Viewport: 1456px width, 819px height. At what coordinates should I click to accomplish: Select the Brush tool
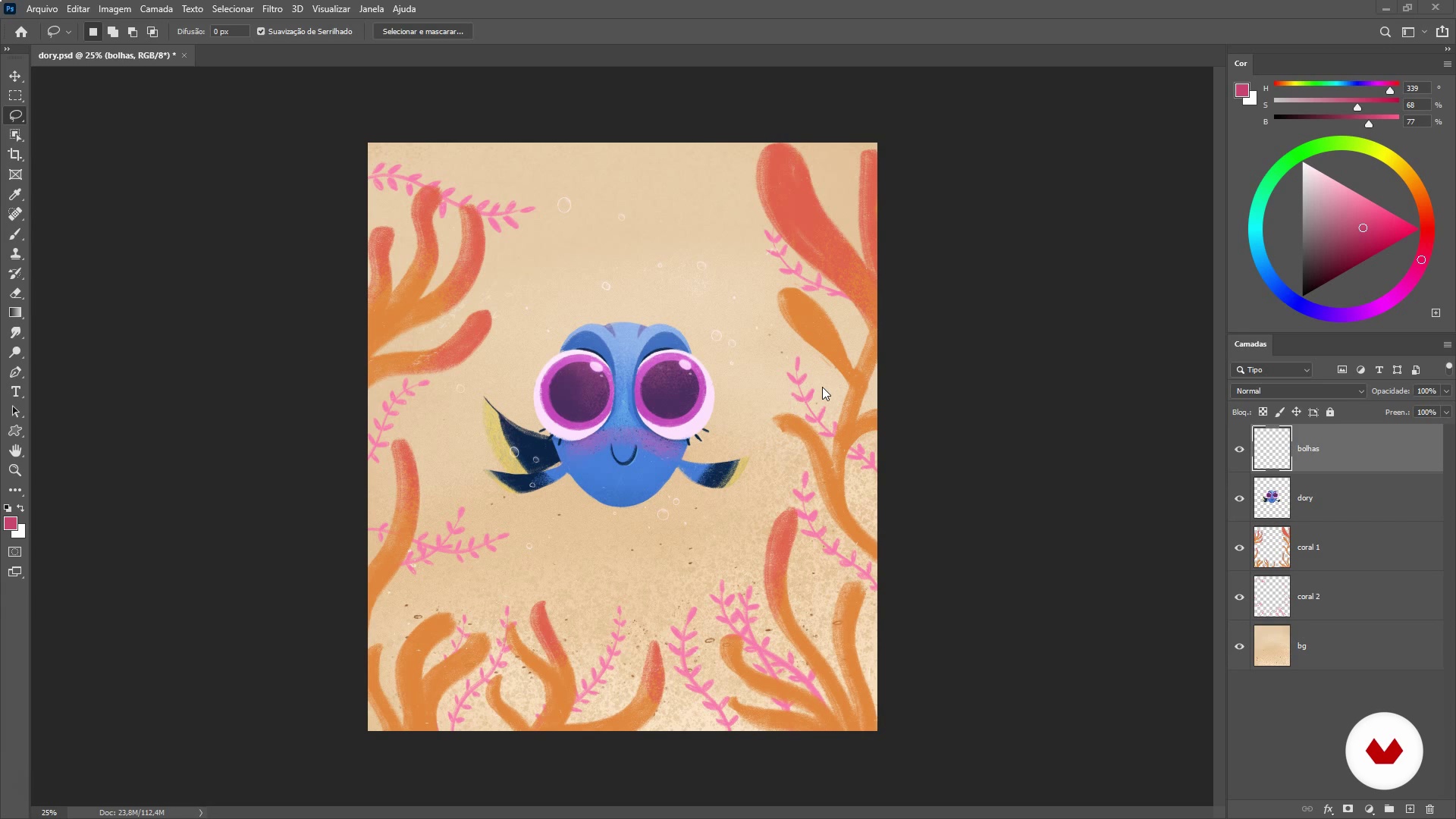(x=15, y=234)
